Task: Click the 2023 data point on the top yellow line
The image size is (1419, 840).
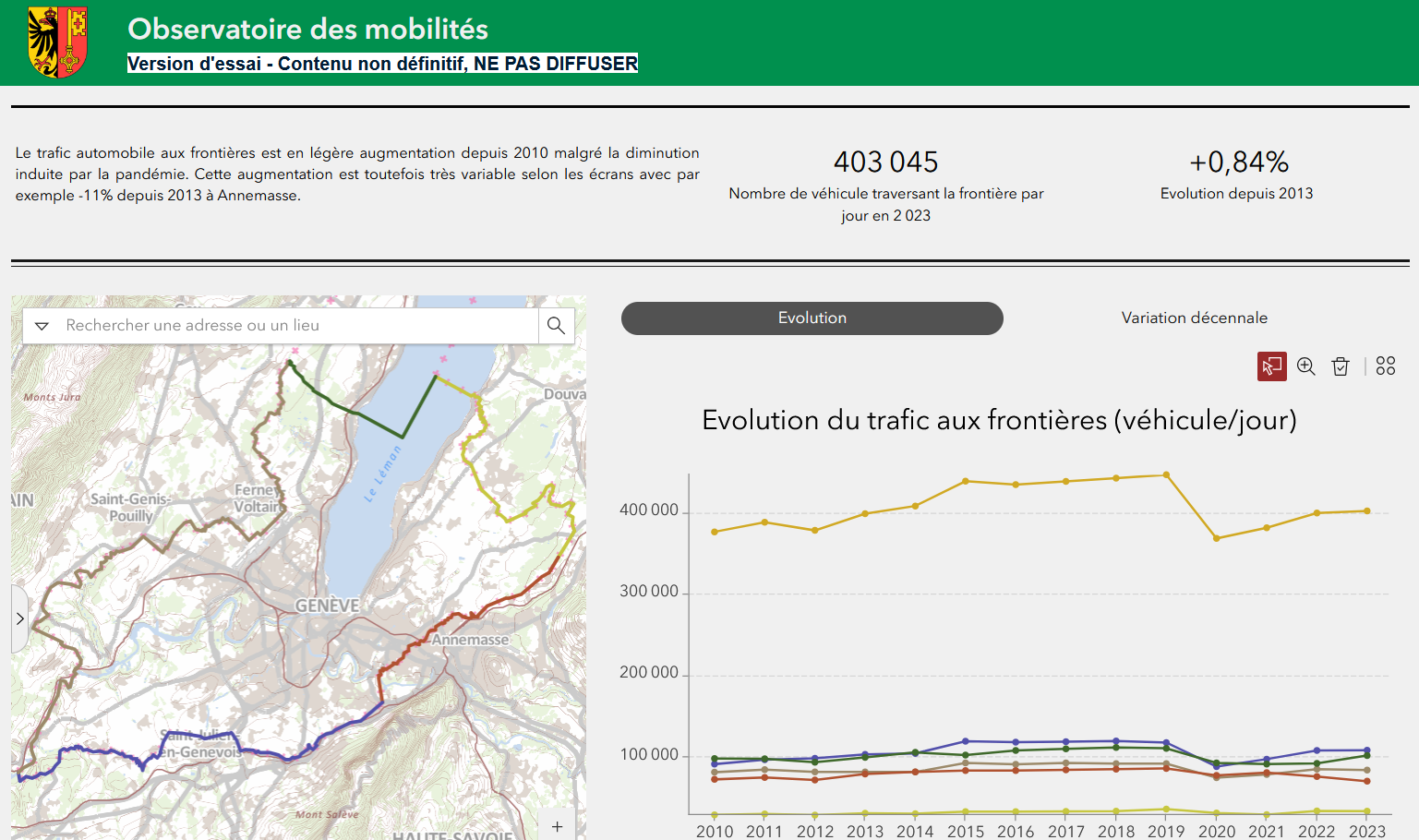Action: click(1367, 511)
